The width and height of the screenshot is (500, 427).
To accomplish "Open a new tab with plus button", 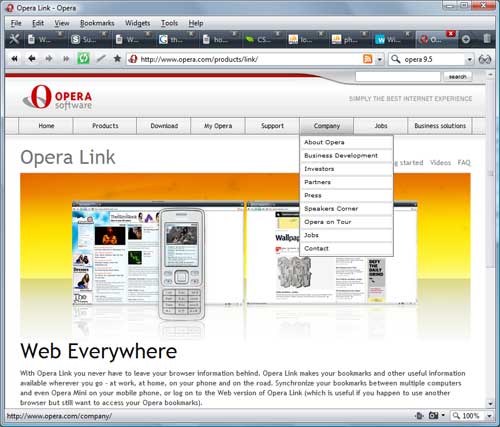I will click(x=466, y=39).
